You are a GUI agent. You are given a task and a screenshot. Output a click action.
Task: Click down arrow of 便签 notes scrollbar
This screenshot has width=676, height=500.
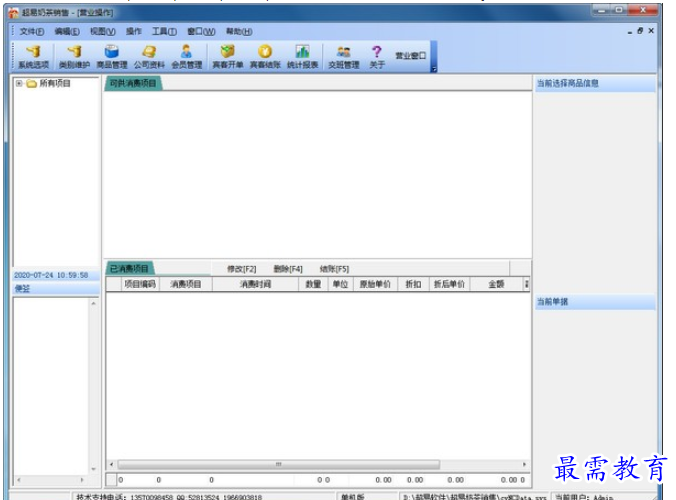click(x=94, y=469)
